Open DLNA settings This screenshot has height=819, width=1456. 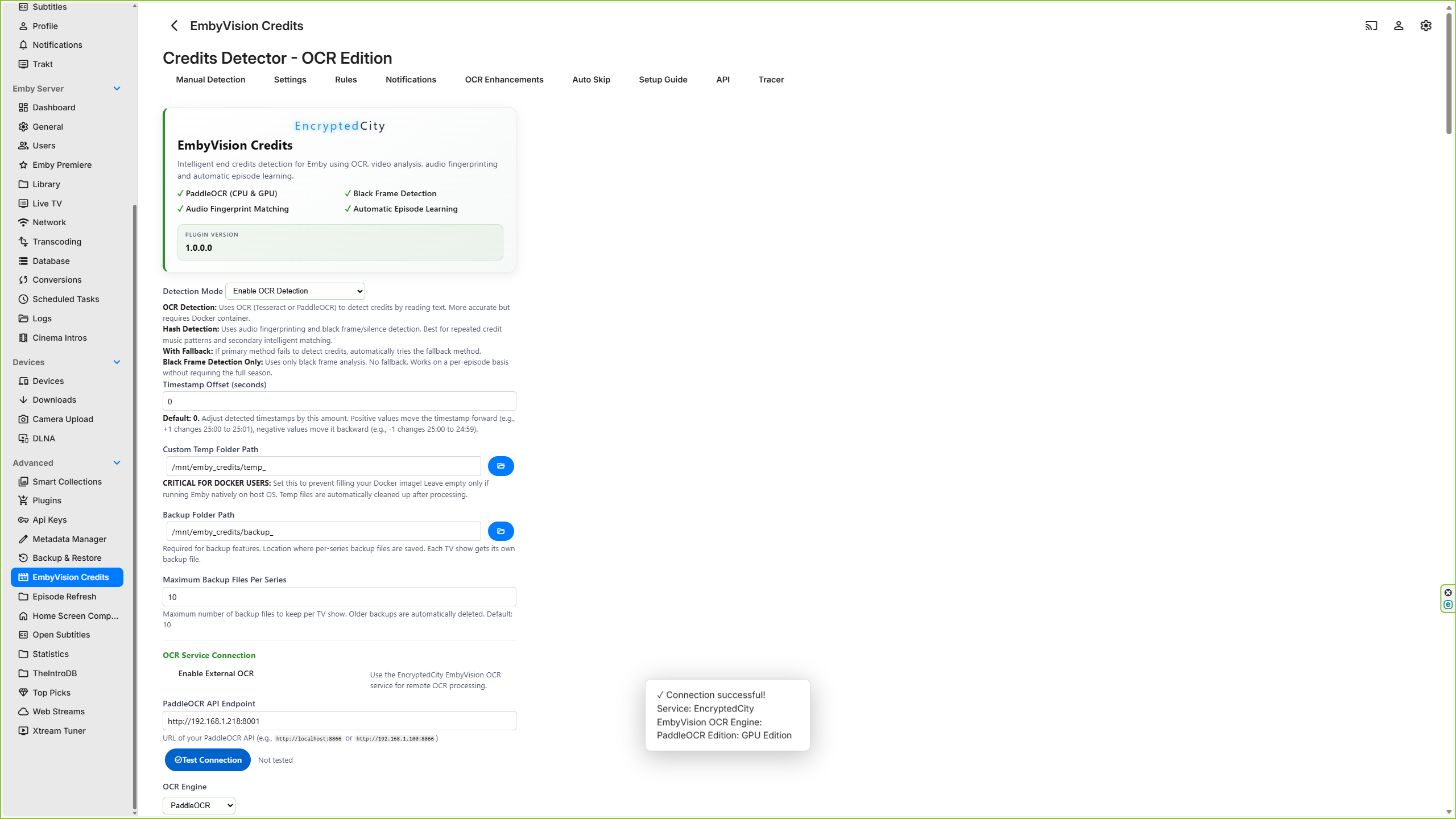pos(67,439)
